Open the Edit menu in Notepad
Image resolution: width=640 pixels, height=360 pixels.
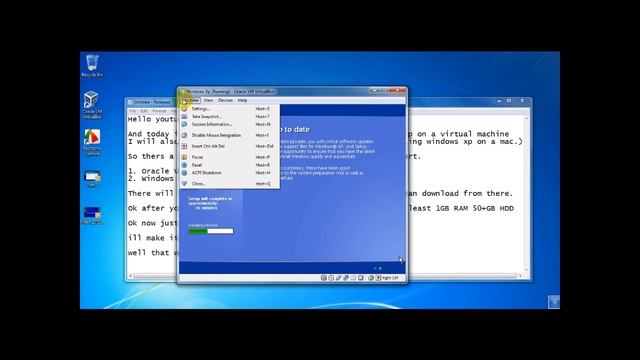click(144, 111)
